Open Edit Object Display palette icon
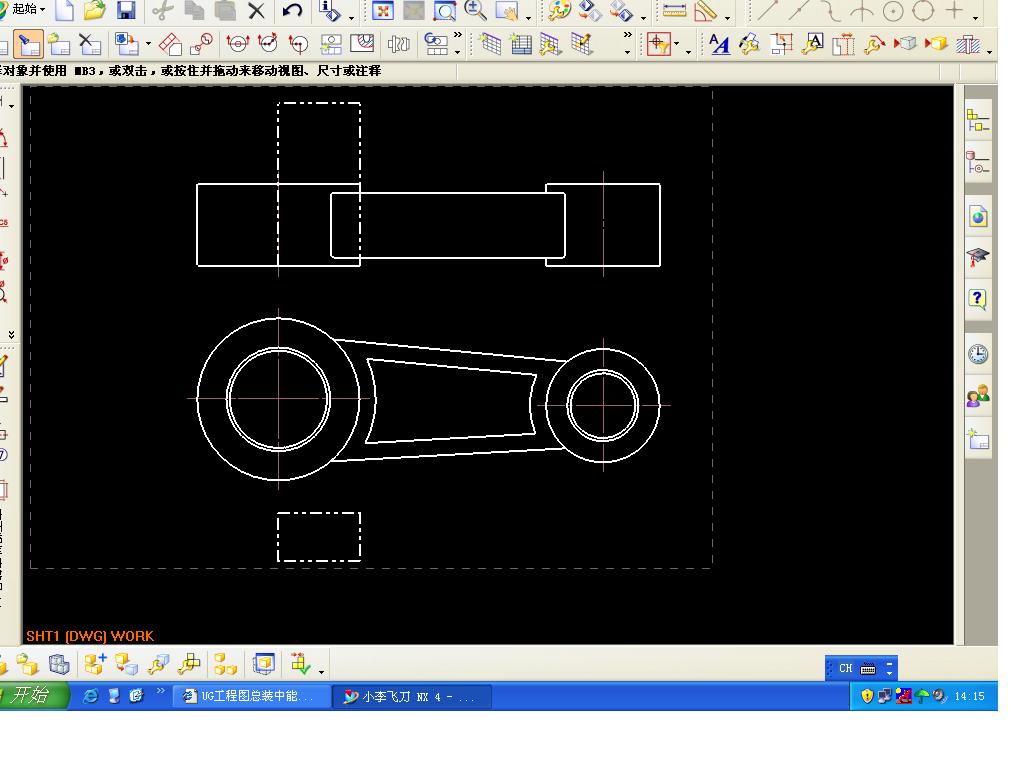The height and width of the screenshot is (768, 1024). pyautogui.click(x=559, y=10)
